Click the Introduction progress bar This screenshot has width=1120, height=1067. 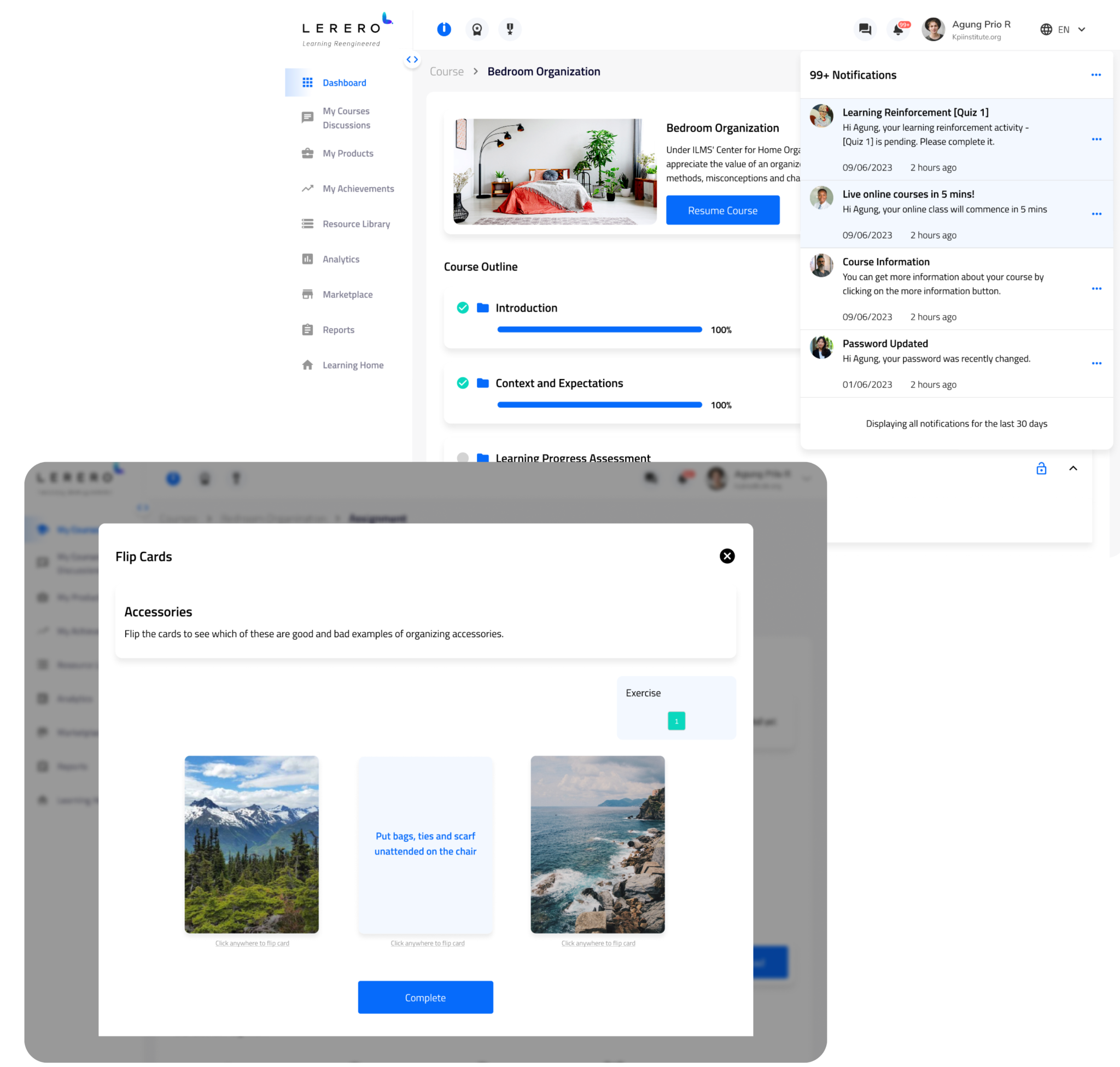click(x=599, y=329)
